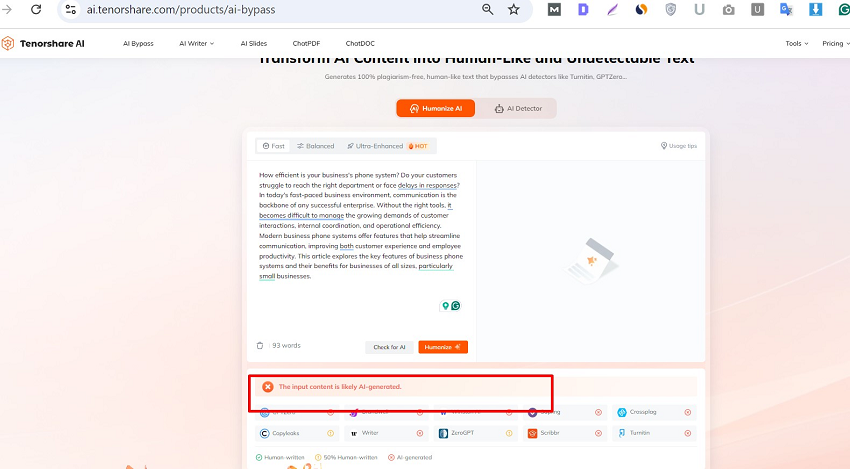Click the Scribbr detector icon
The width and height of the screenshot is (850, 469).
point(532,433)
